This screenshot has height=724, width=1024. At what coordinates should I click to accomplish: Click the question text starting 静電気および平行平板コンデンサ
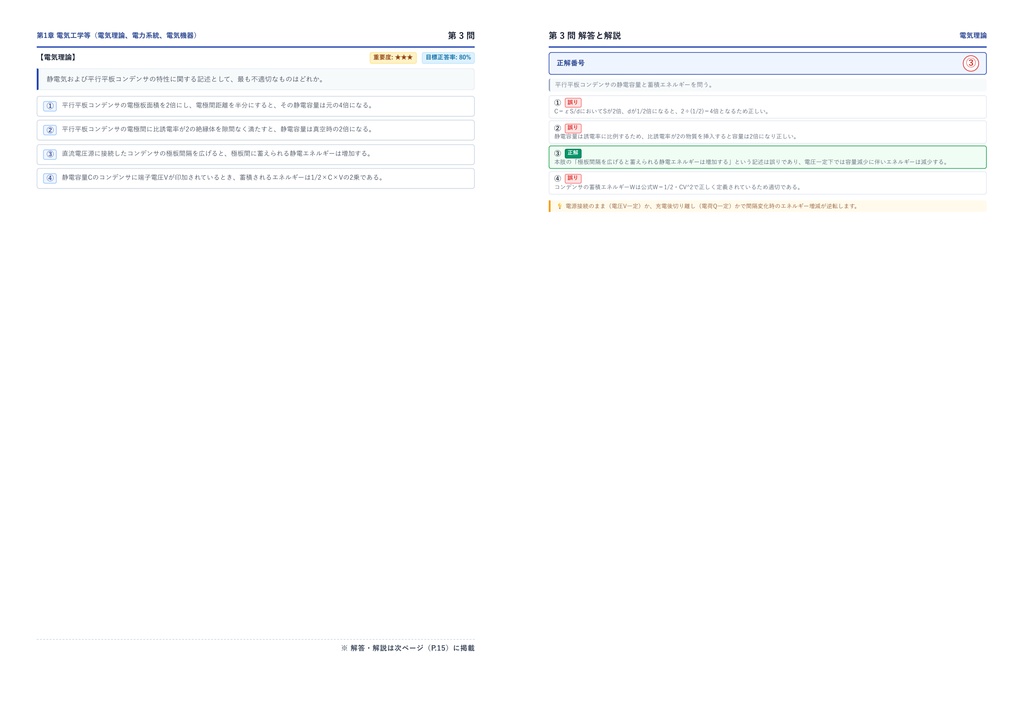[185, 79]
